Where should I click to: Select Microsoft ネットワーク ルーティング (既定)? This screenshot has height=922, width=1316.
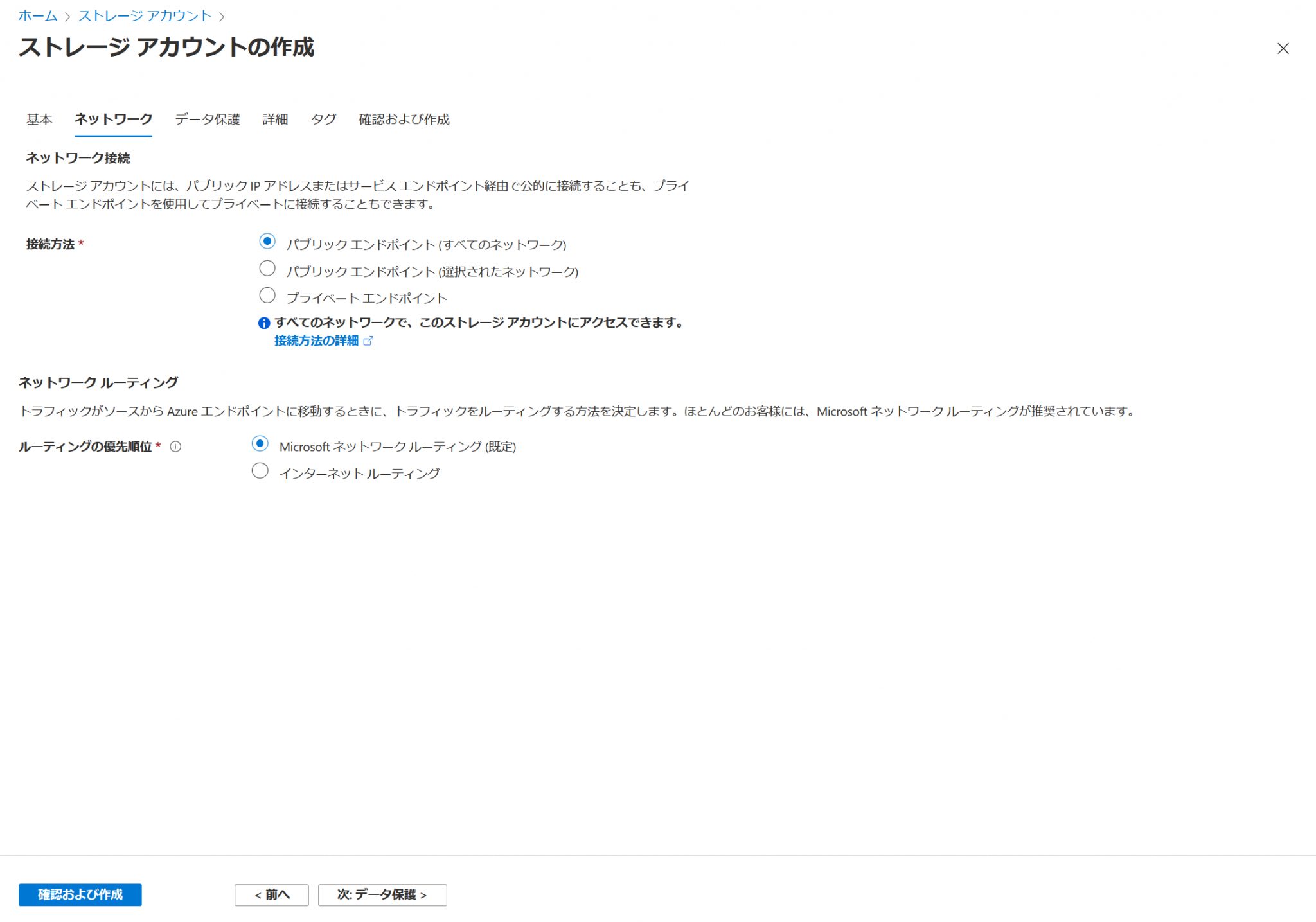click(260, 443)
